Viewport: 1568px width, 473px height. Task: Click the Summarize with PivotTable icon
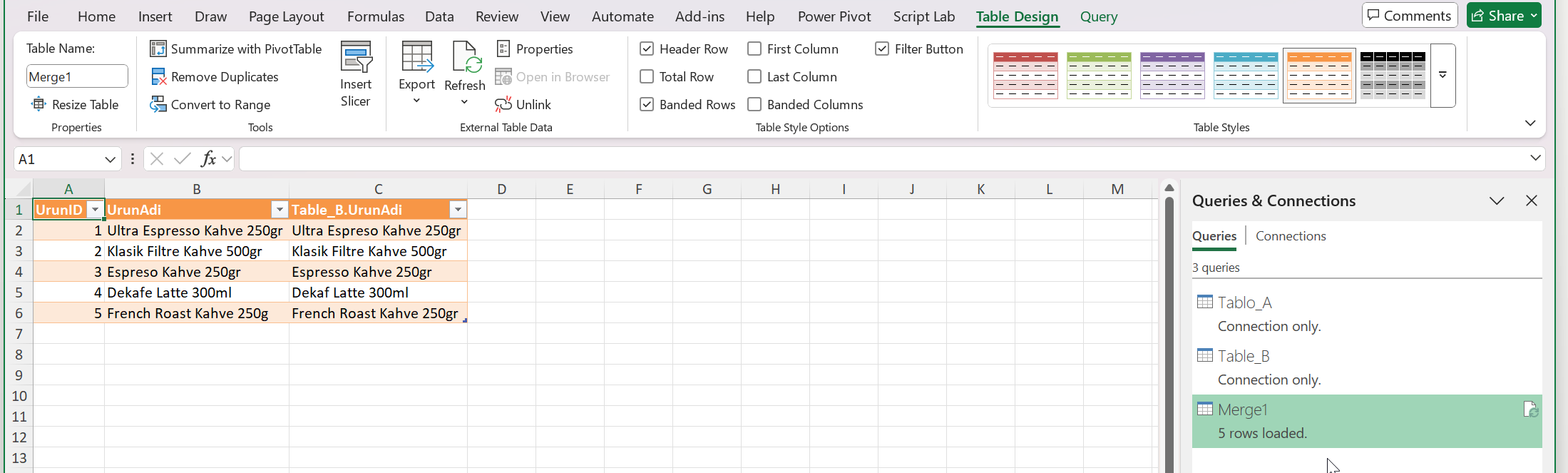tap(158, 49)
